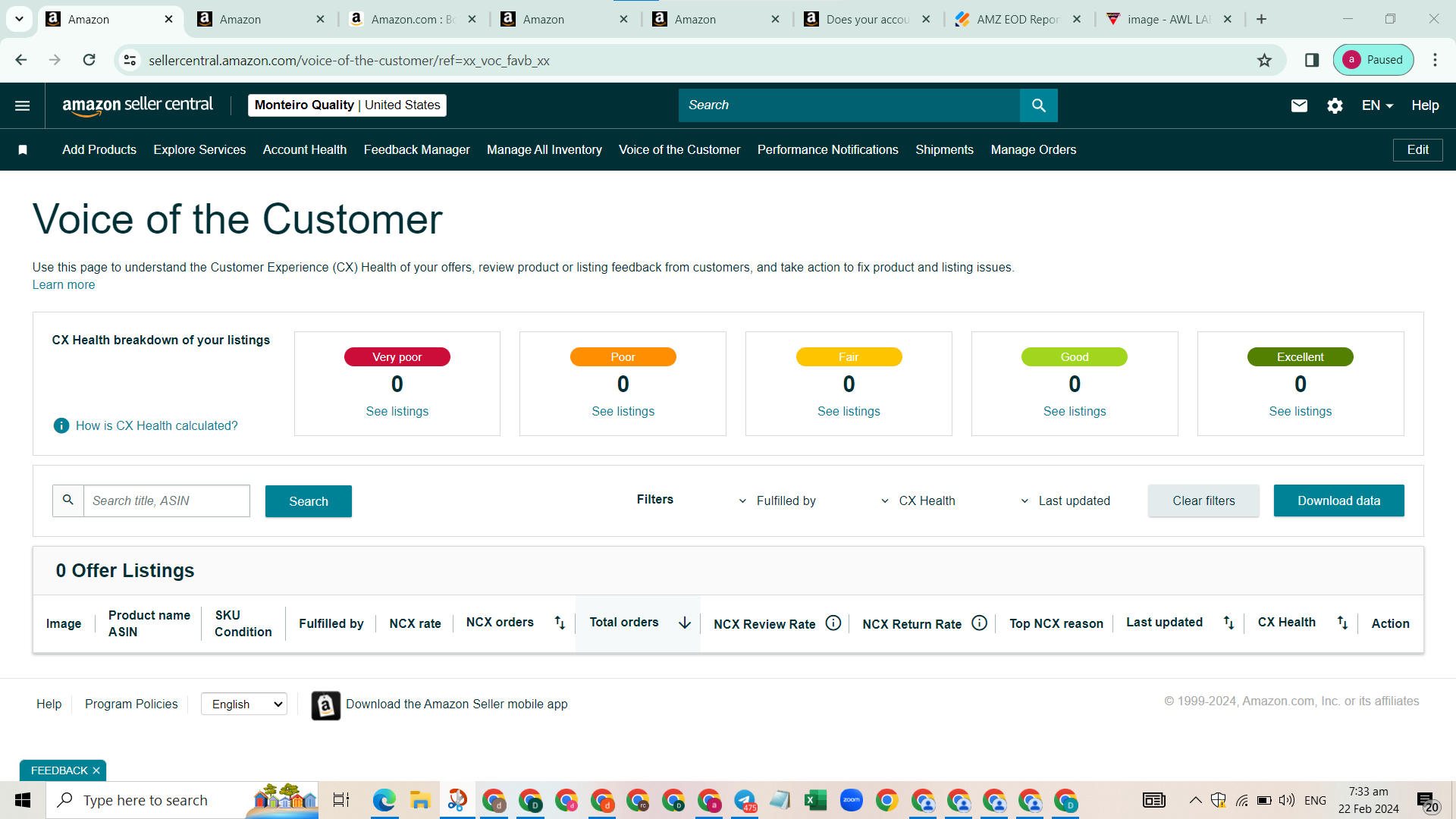This screenshot has height=819, width=1456.
Task: Open the Help link in the header
Action: 1425,105
